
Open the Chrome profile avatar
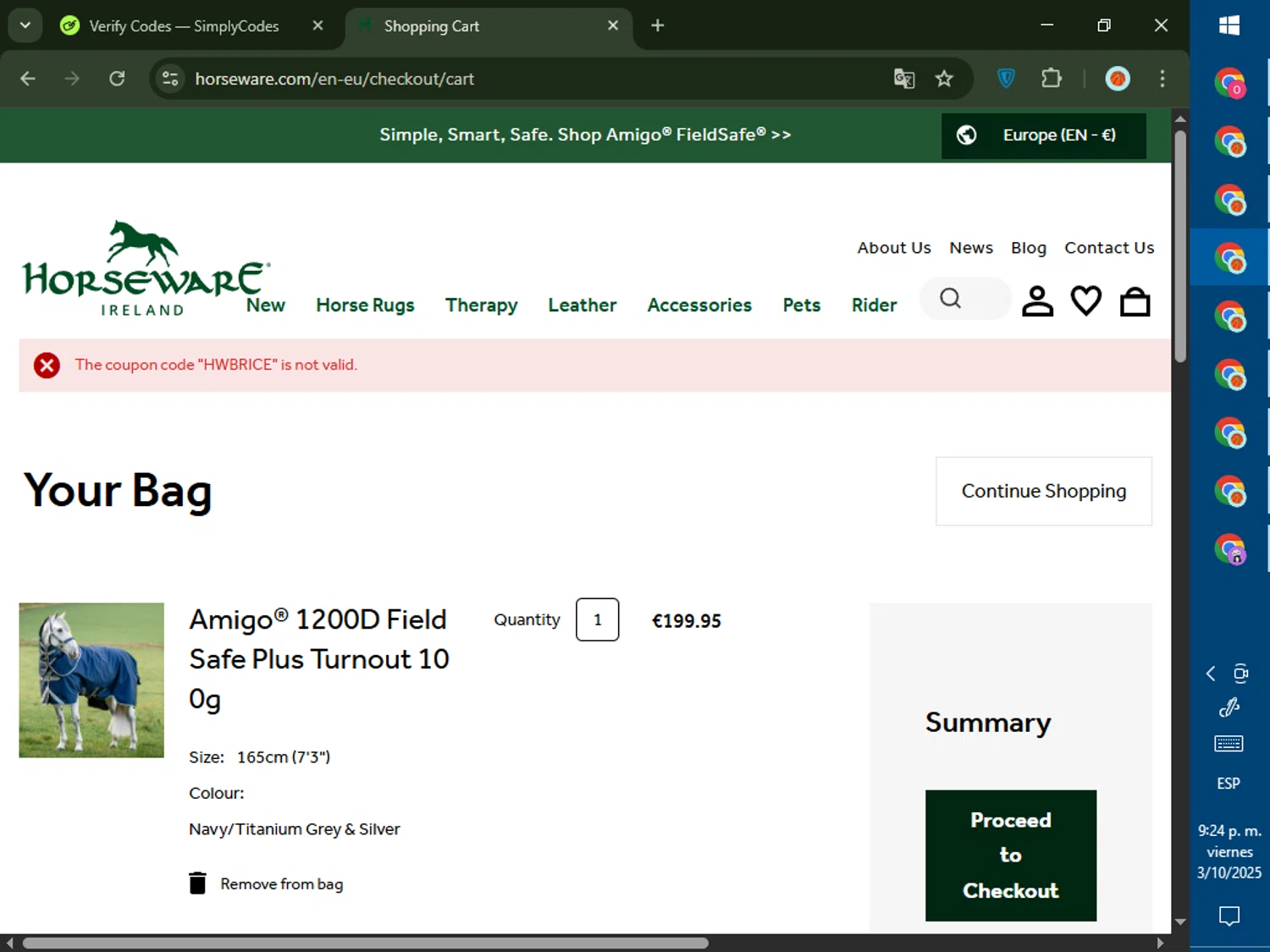coord(1118,79)
